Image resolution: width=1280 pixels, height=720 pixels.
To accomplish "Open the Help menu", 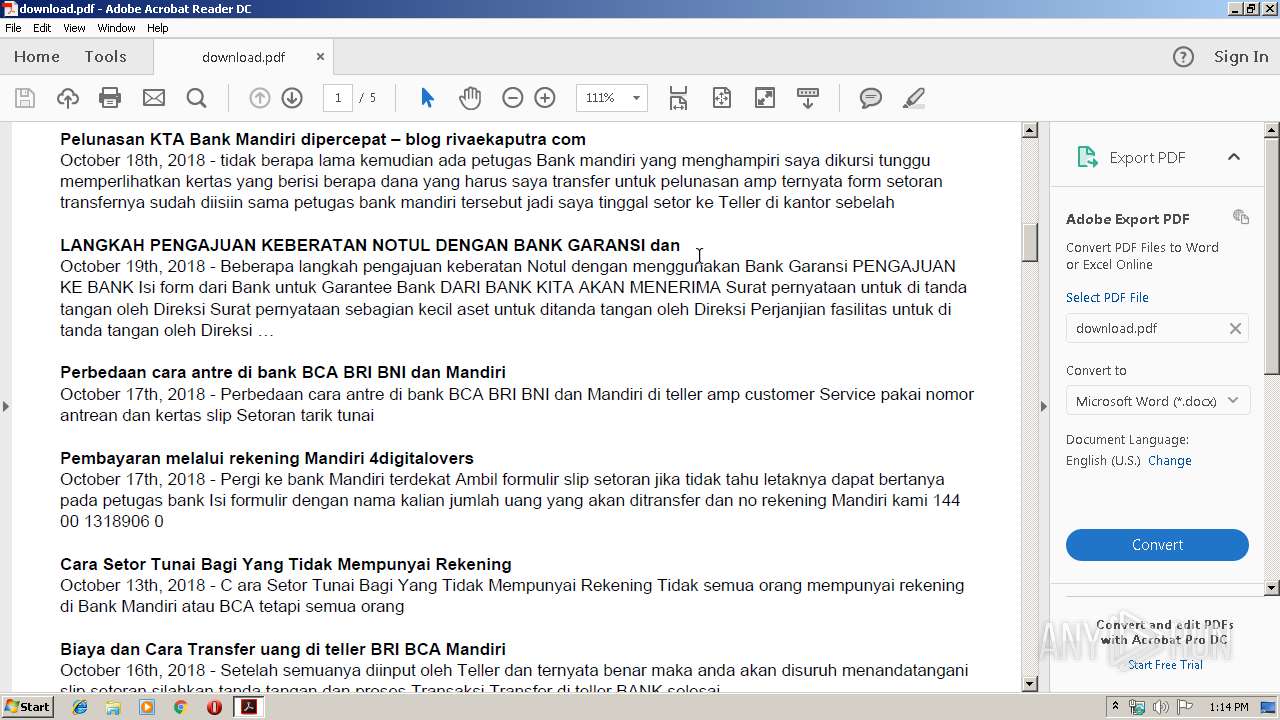I will pos(158,28).
